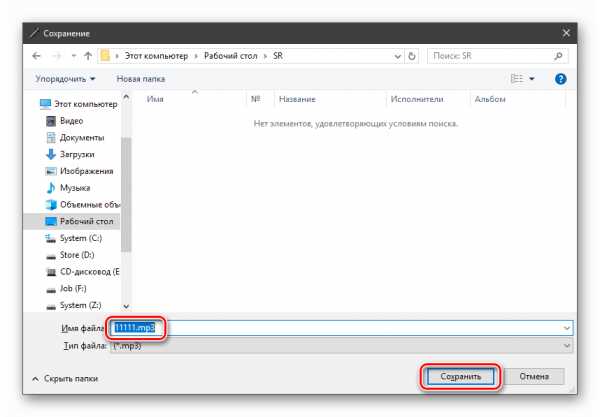Open 'Загрузки' folder in sidebar

tap(77, 155)
